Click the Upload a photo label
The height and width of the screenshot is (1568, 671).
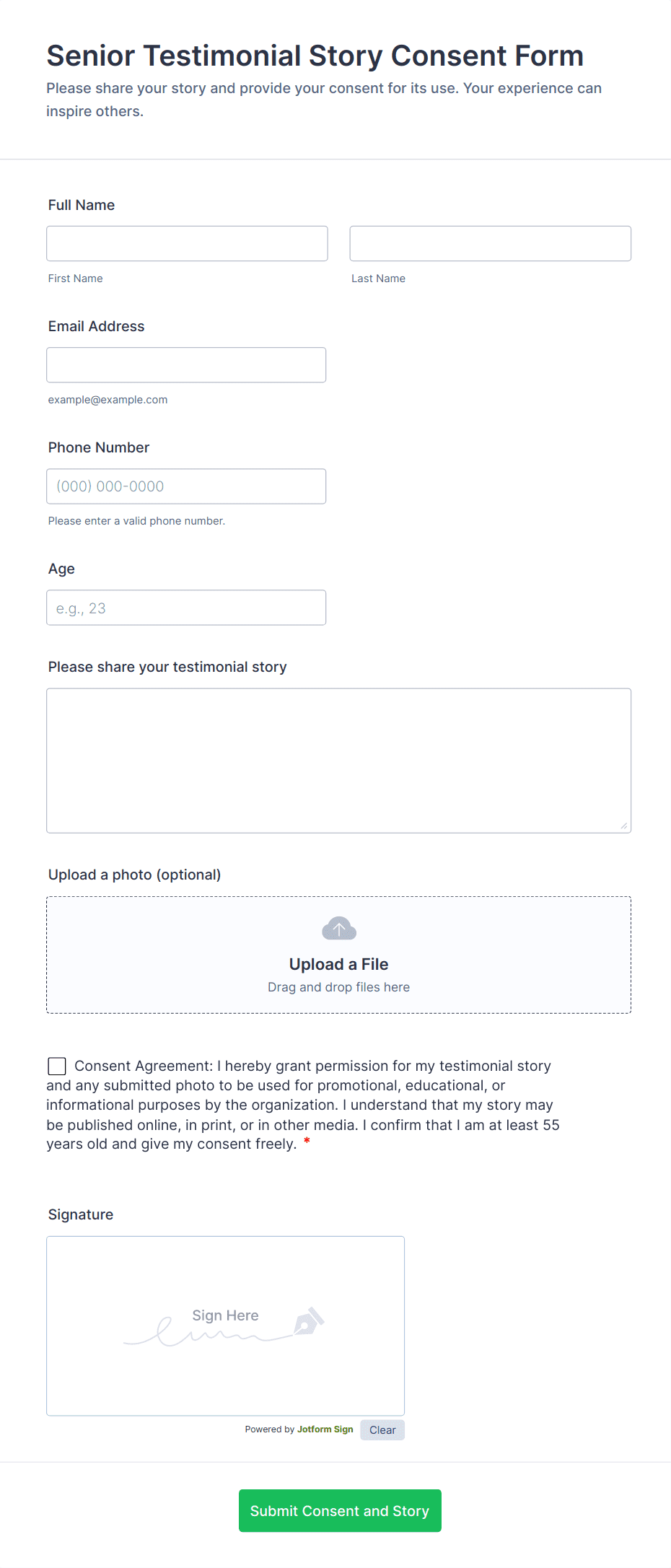(x=134, y=875)
